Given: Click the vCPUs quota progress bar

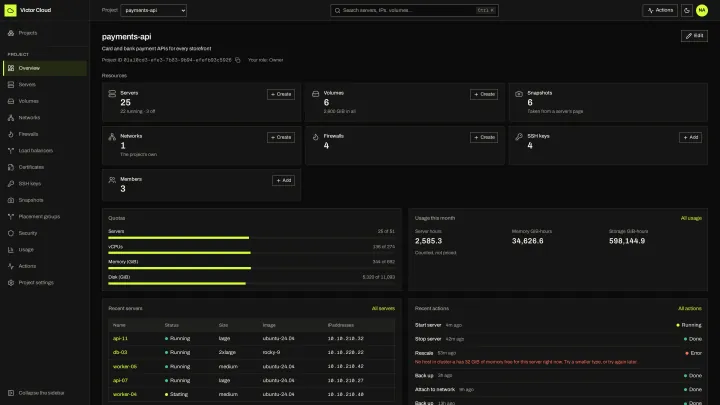Looking at the screenshot, I should pyautogui.click(x=252, y=253).
